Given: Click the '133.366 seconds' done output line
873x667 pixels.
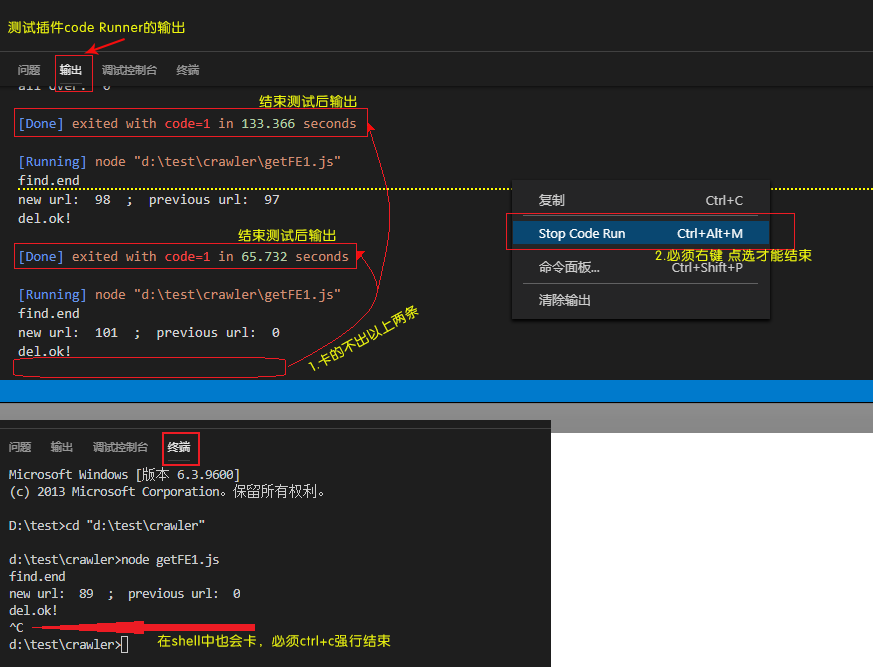Looking at the screenshot, I should (187, 124).
